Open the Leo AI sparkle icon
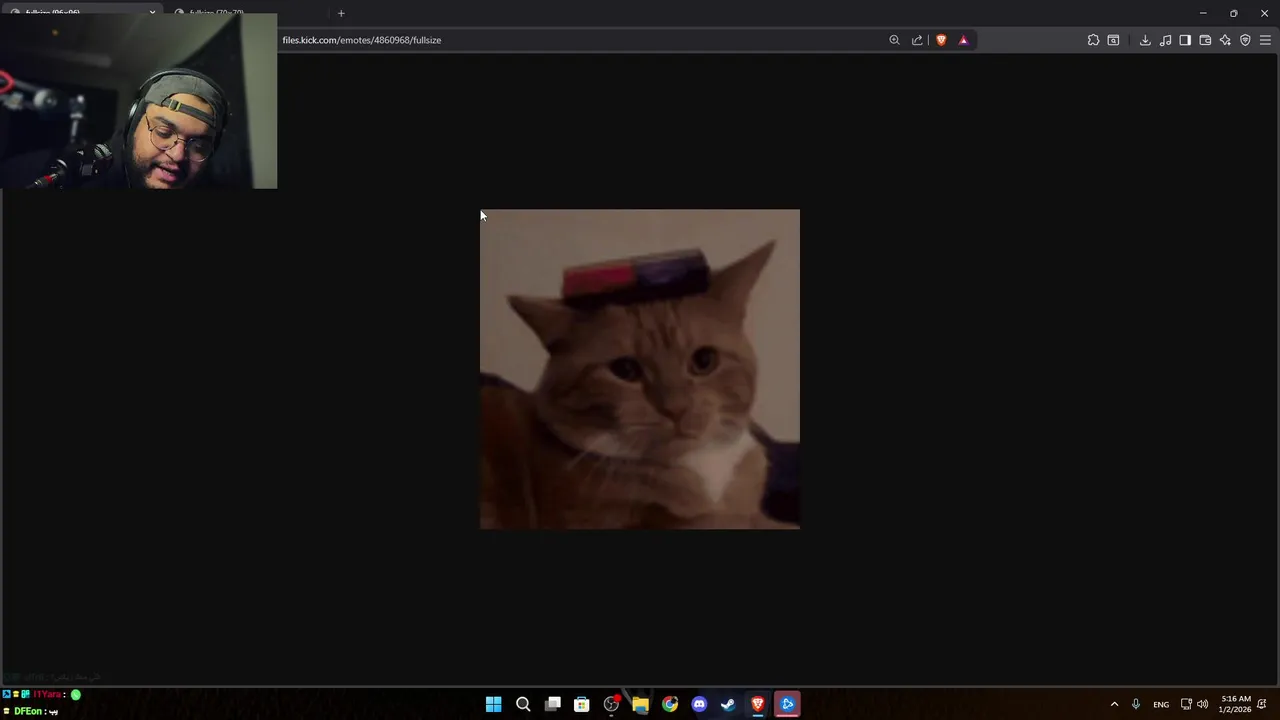 pos(1225,40)
